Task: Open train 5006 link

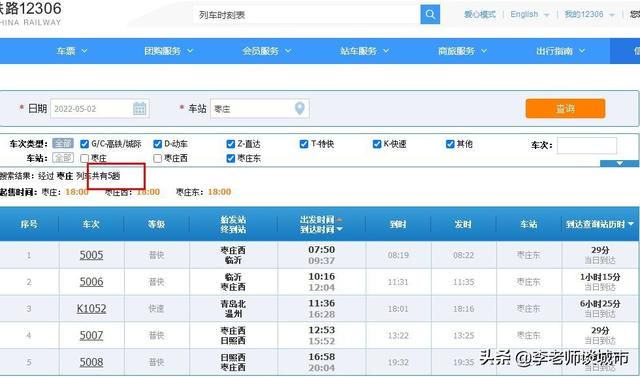Action: pyautogui.click(x=91, y=282)
